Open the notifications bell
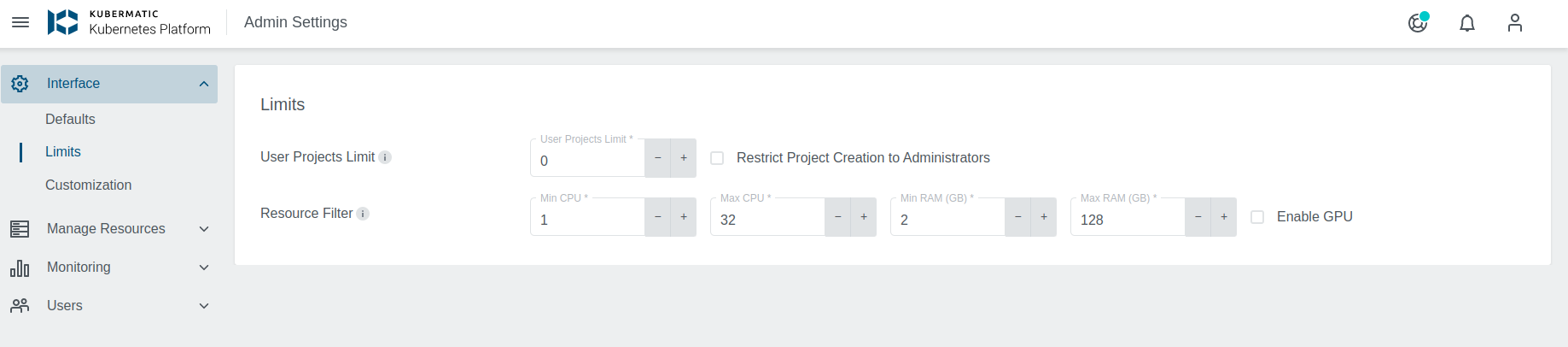 click(1467, 23)
